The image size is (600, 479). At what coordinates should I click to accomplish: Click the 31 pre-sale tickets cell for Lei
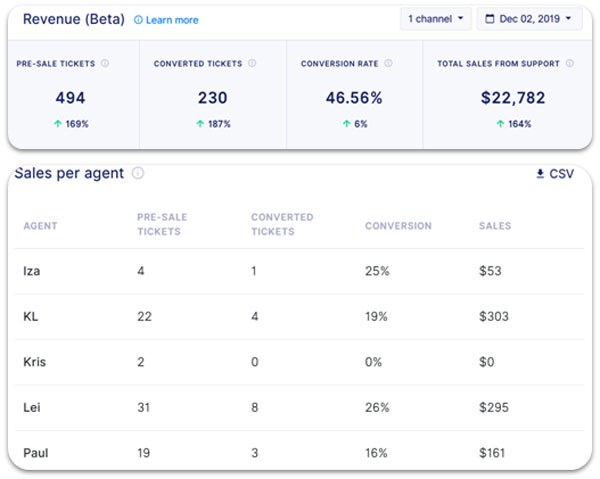click(x=143, y=407)
